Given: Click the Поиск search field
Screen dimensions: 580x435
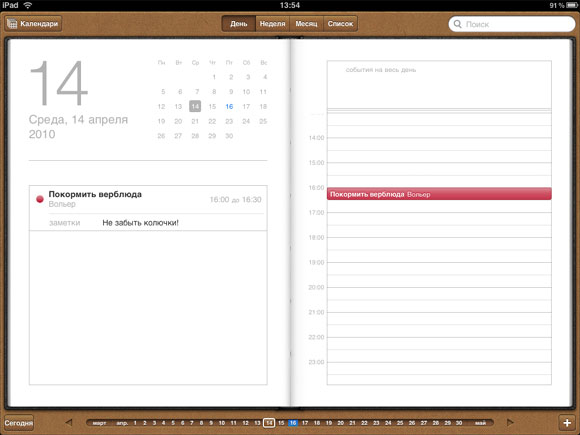Looking at the screenshot, I should click(512, 24).
